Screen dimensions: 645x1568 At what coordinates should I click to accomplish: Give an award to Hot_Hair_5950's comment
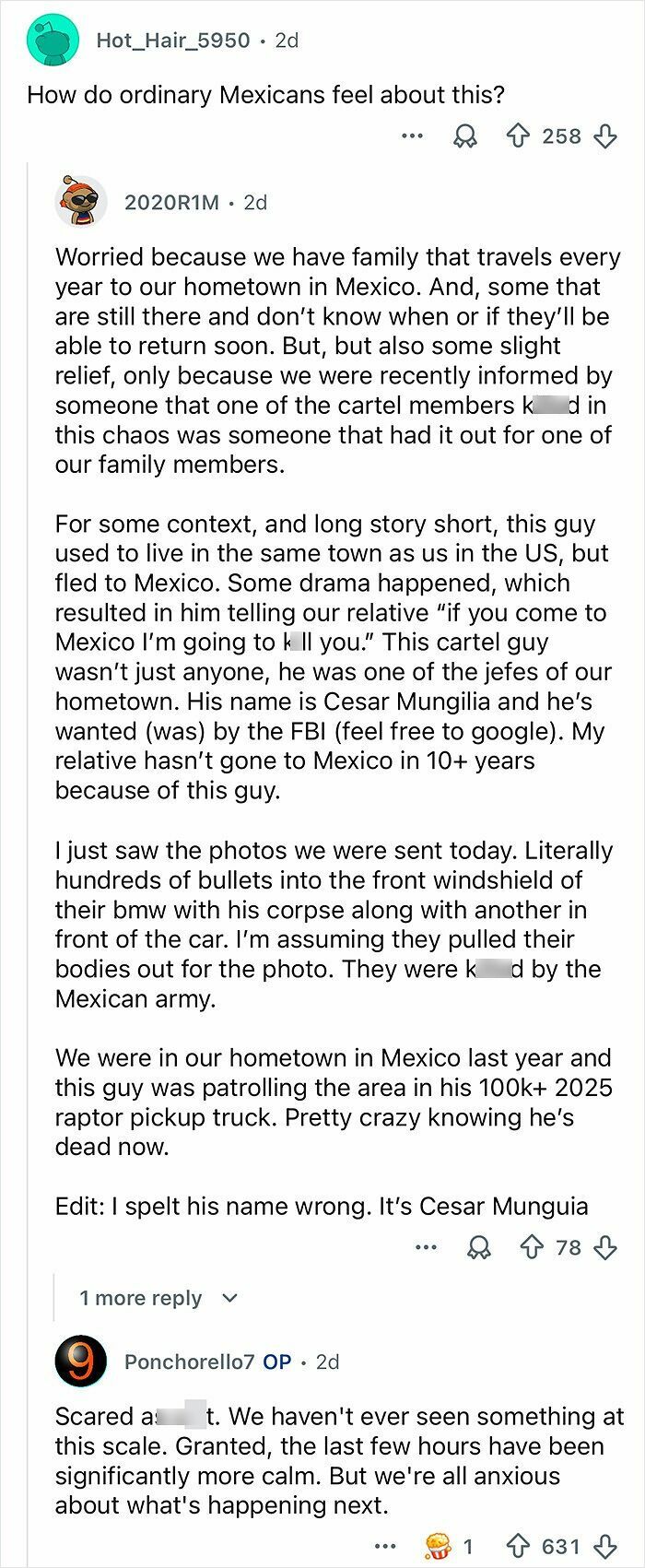(466, 136)
